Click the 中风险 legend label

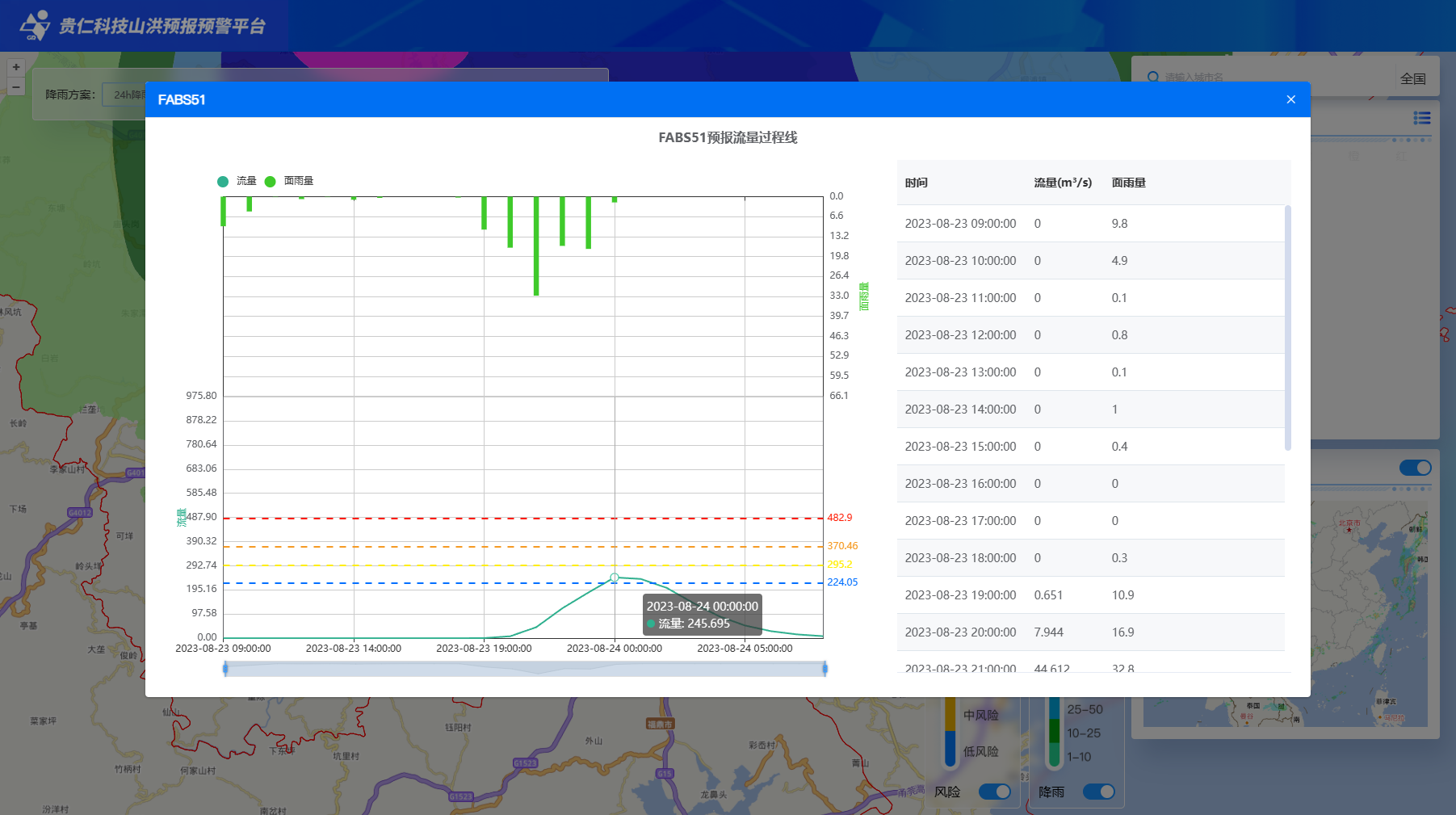[980, 715]
